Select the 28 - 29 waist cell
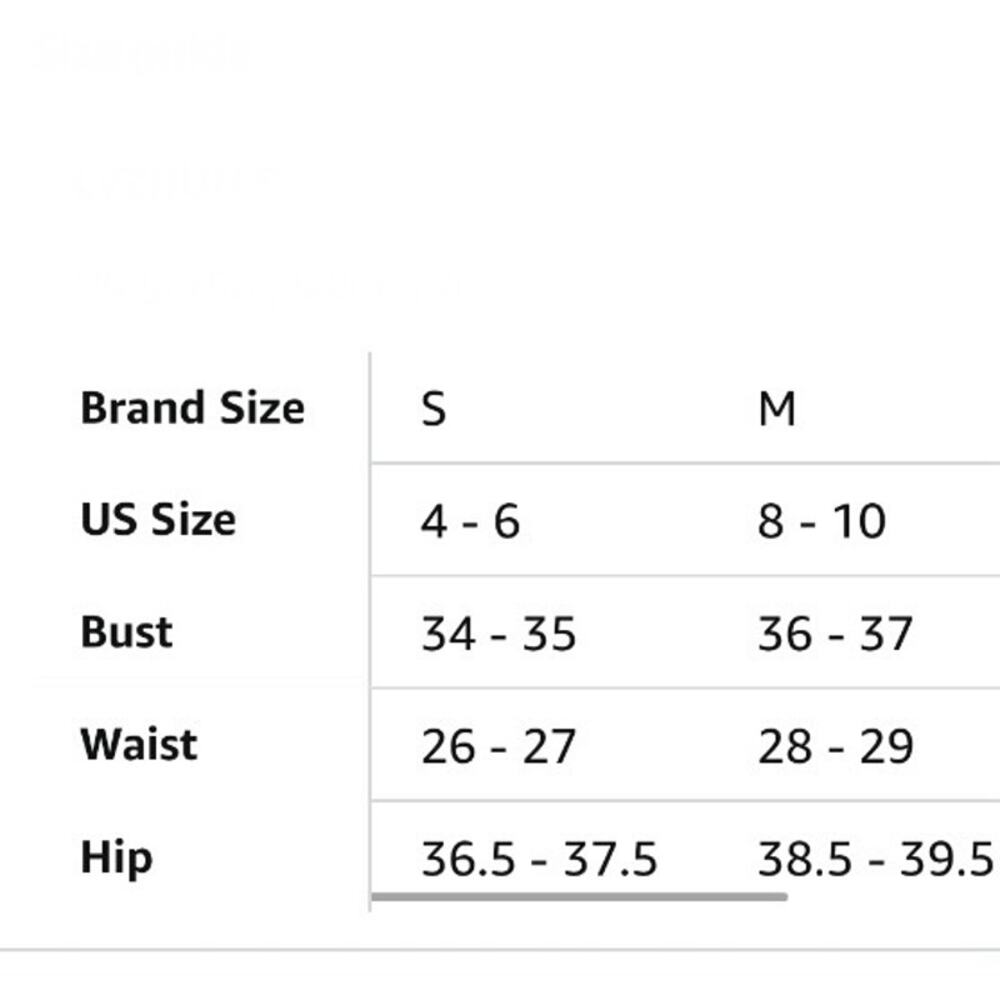Image resolution: width=1000 pixels, height=1000 pixels. tap(836, 746)
